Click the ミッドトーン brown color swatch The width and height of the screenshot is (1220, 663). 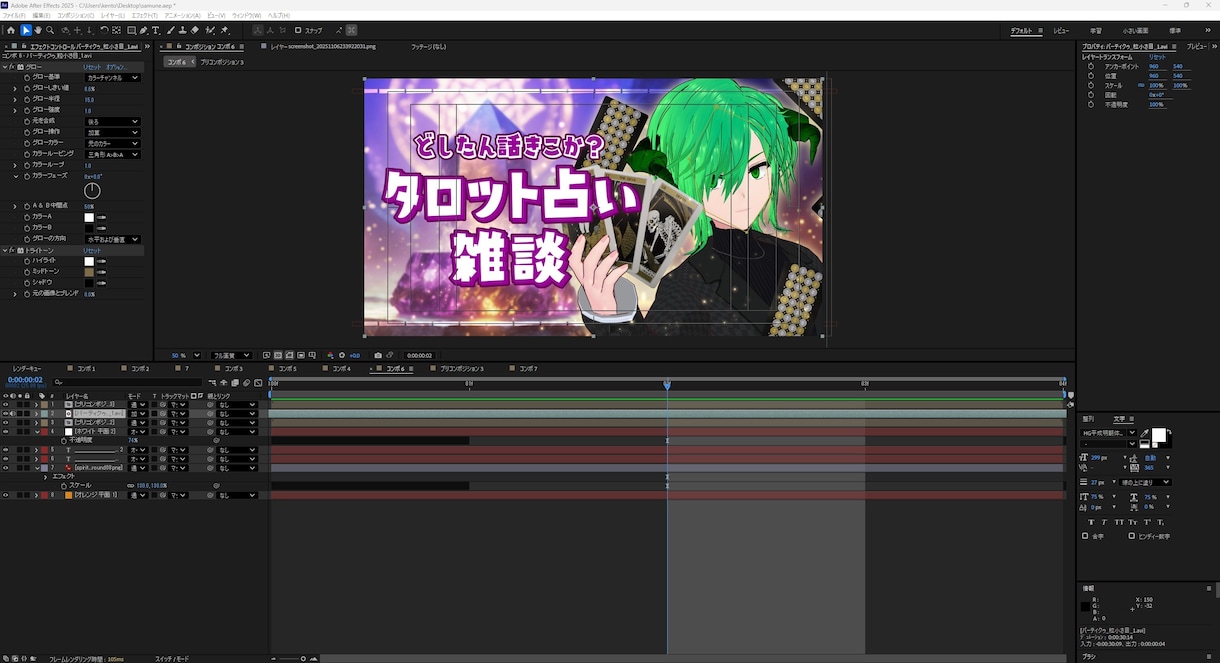(x=89, y=272)
